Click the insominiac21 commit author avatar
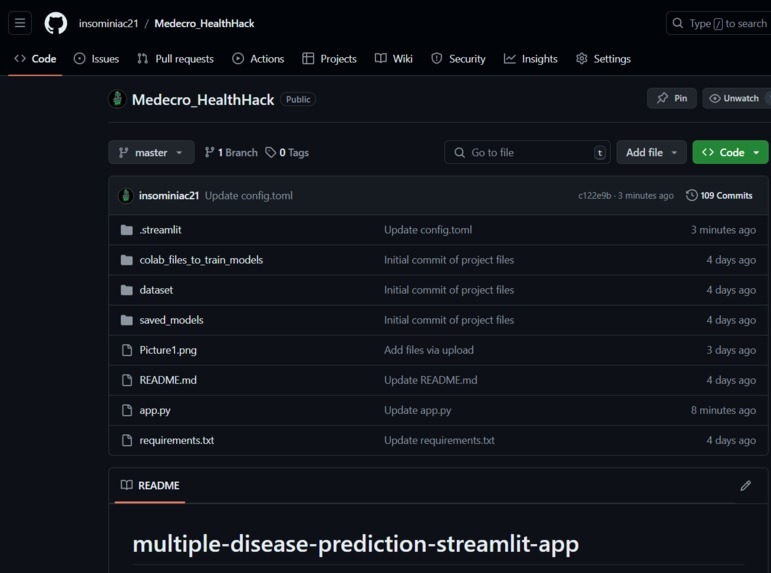 click(x=126, y=196)
